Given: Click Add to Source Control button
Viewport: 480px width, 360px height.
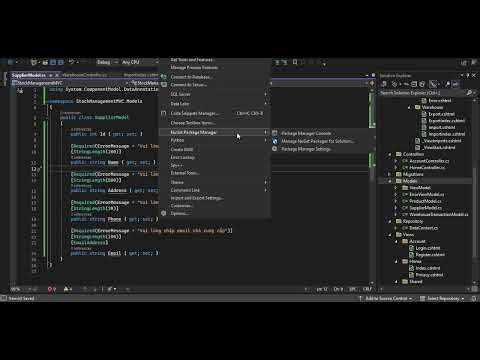Looking at the screenshot, I should pos(386,298).
